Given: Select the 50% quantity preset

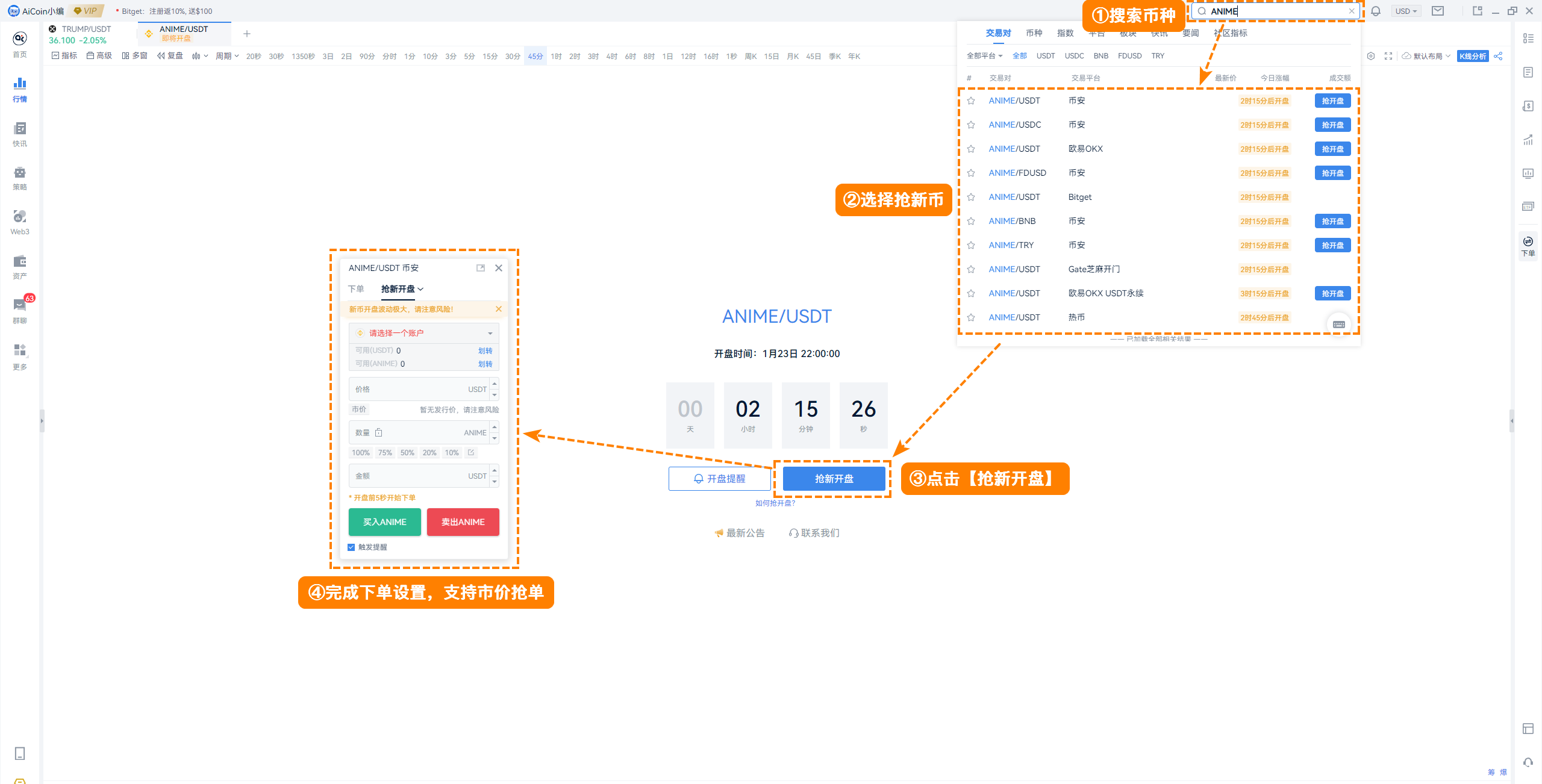Looking at the screenshot, I should (407, 453).
